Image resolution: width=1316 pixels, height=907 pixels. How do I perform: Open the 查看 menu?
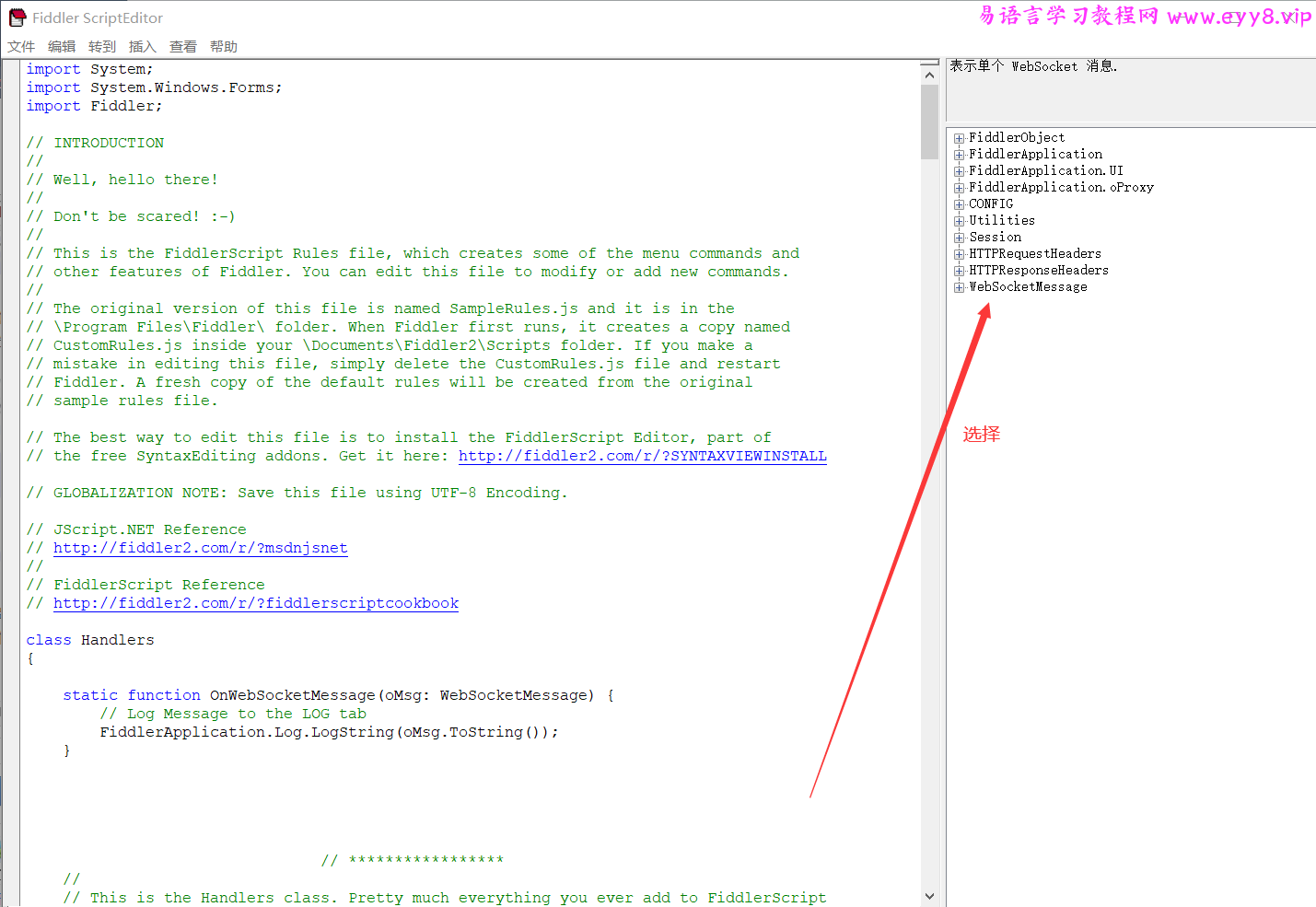pos(183,47)
